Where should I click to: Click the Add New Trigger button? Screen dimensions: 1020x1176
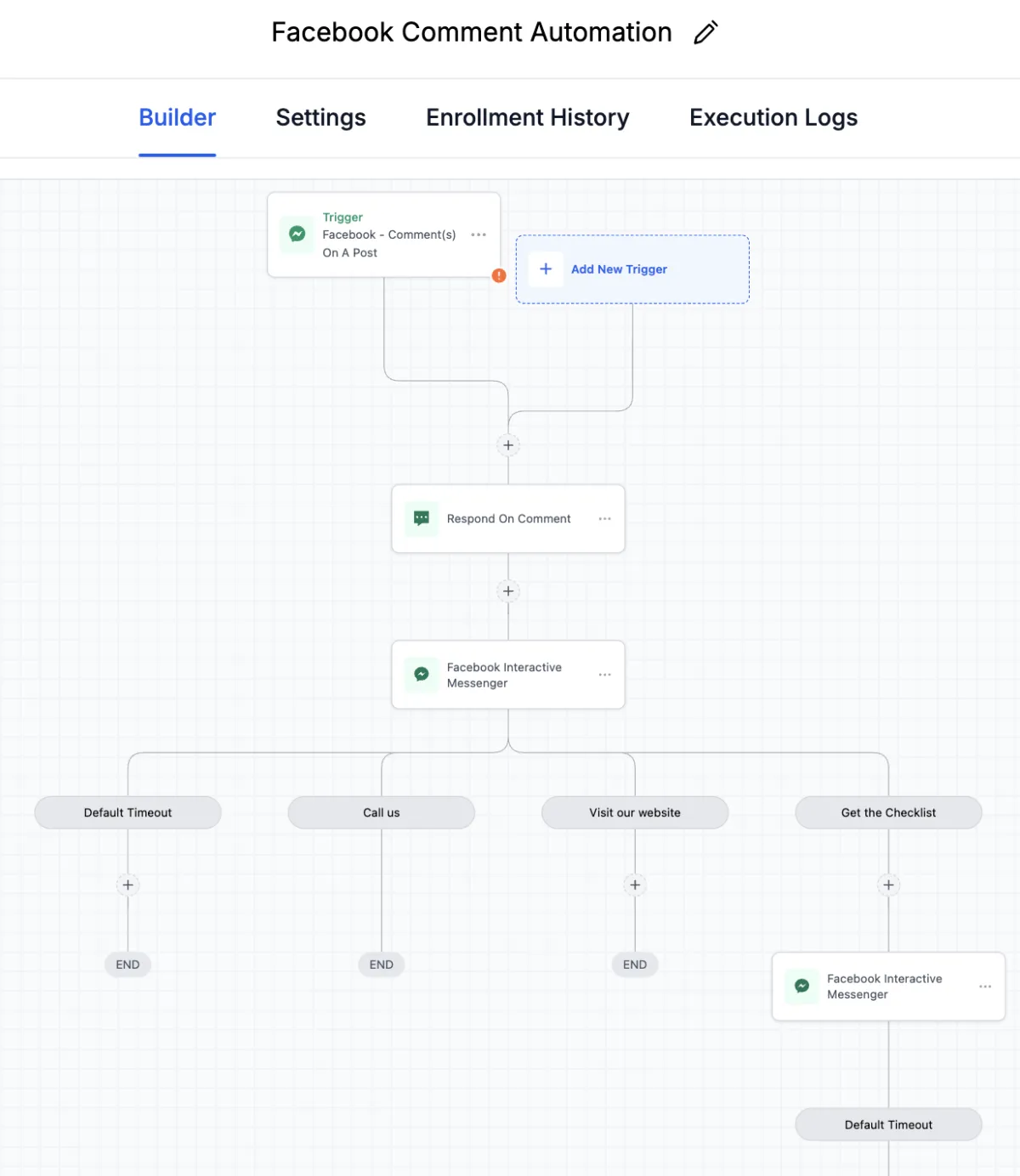click(x=632, y=269)
